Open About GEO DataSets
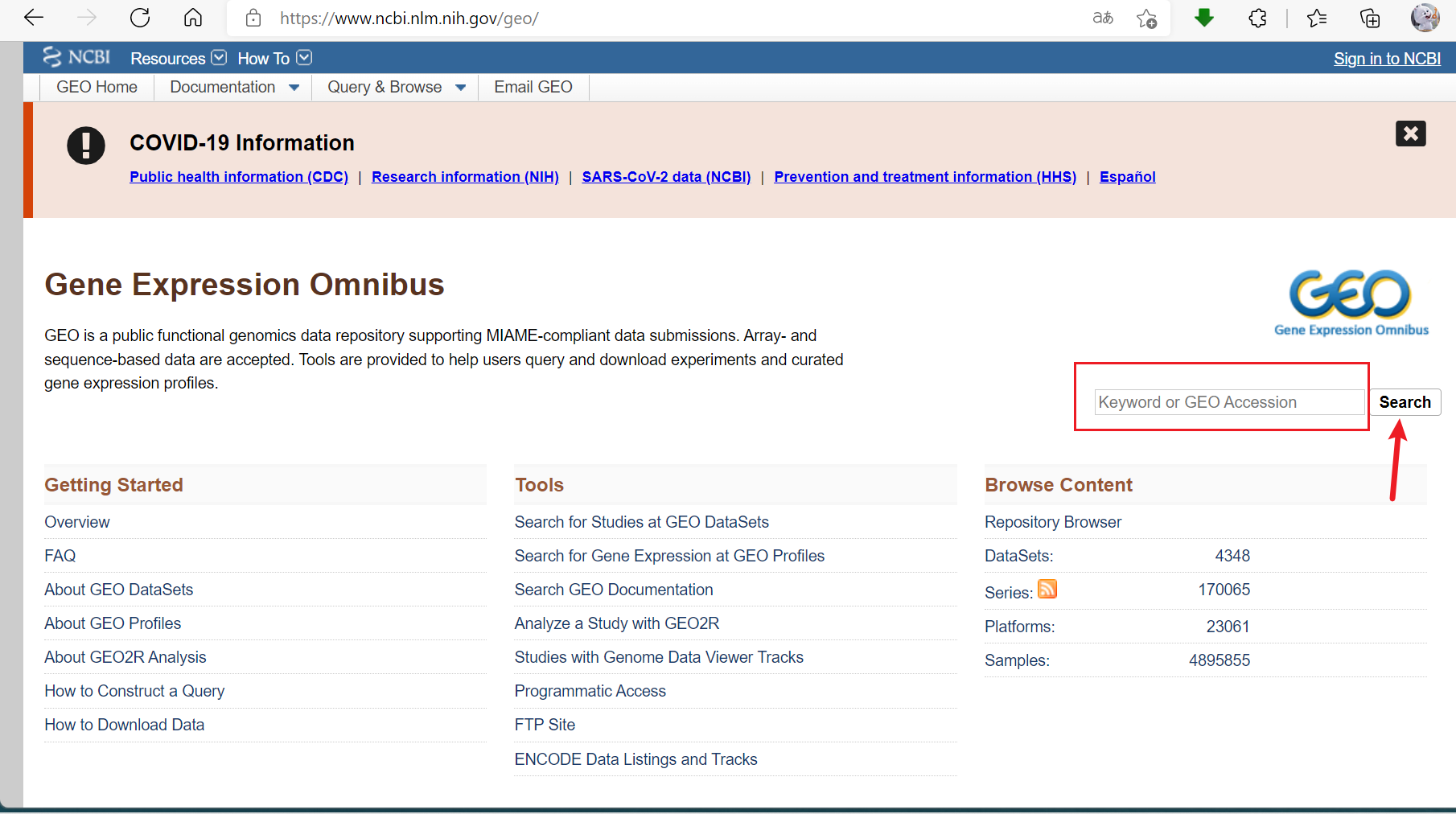This screenshot has height=814, width=1456. pyautogui.click(x=119, y=590)
